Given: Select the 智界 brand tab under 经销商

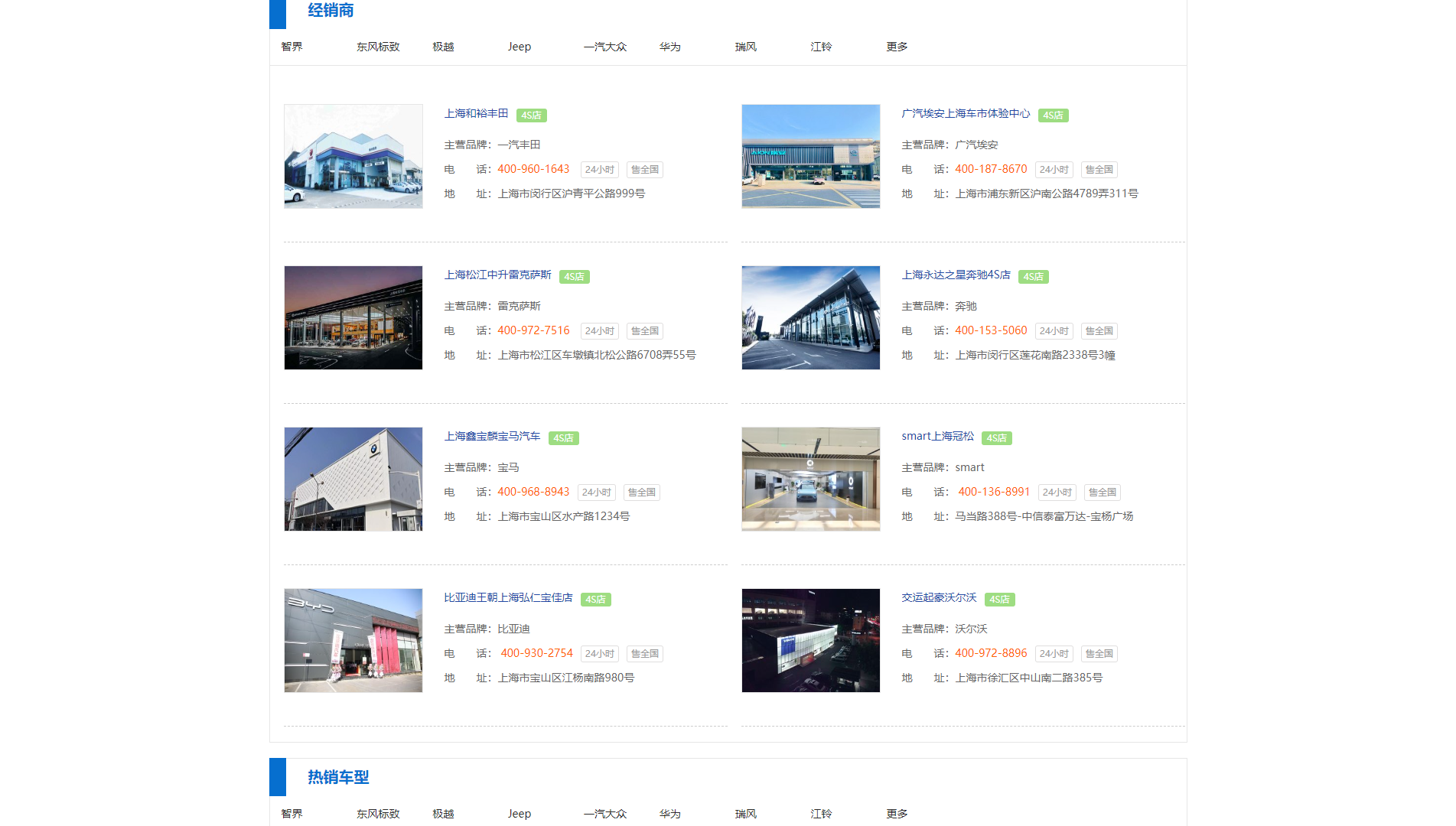Looking at the screenshot, I should pyautogui.click(x=292, y=47).
